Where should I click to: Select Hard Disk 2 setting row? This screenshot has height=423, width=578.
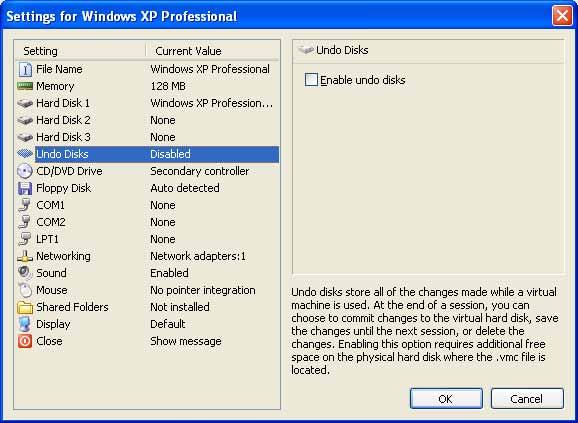(x=147, y=120)
